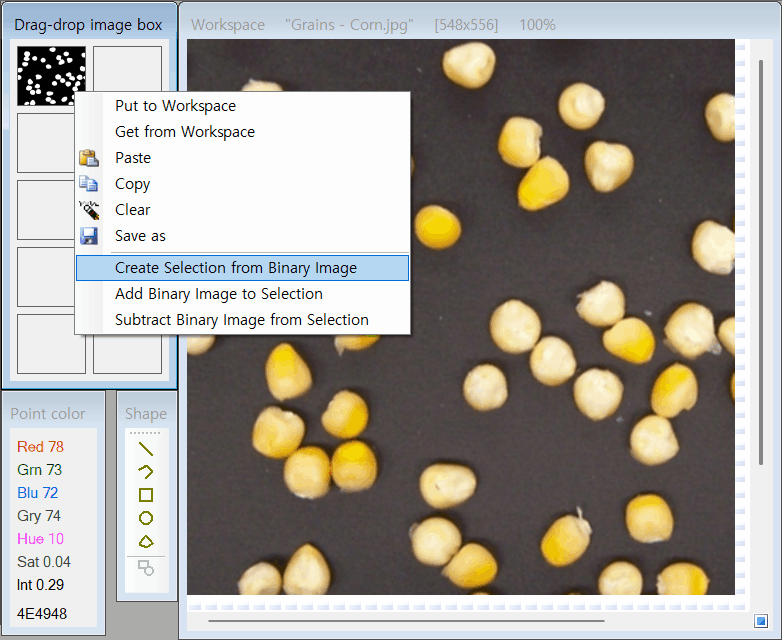782x640 pixels.
Task: Select the polyline shape tool
Action: coord(146,471)
